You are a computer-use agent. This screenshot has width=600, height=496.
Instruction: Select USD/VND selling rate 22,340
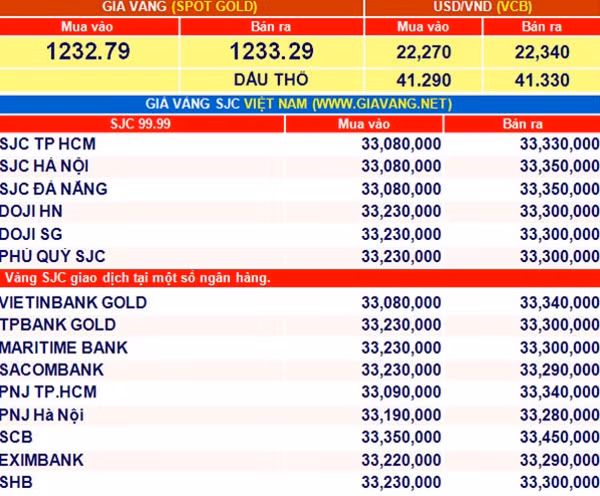[x=542, y=52]
